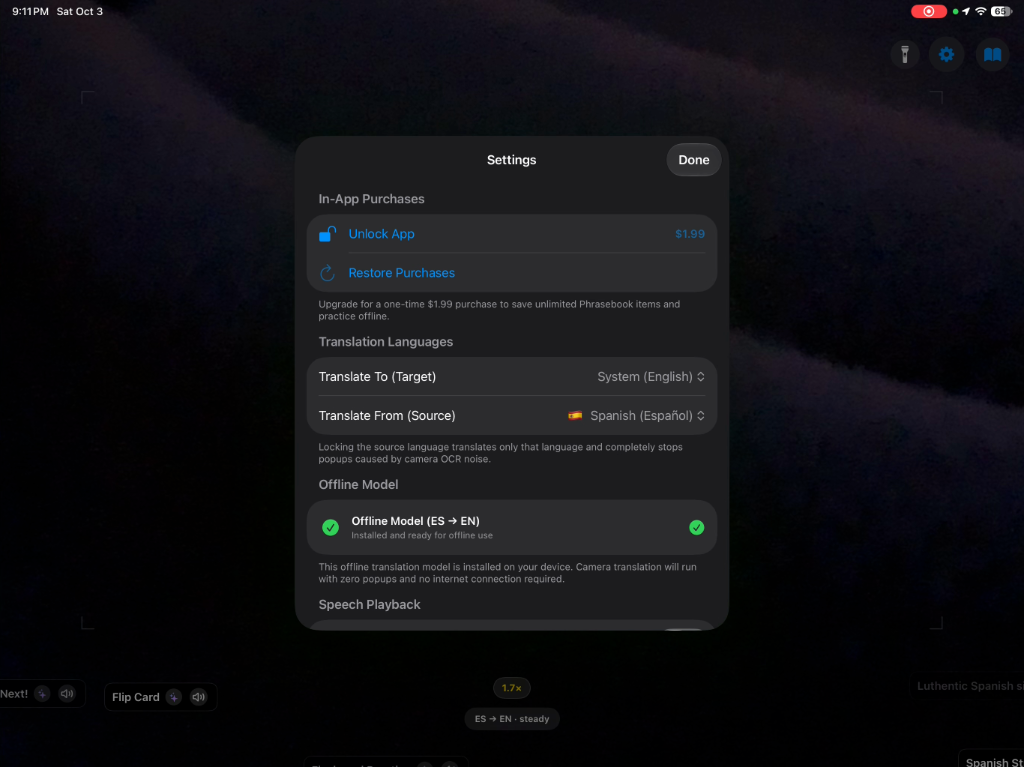Tap the 9:11 PM clock
This screenshot has width=1024, height=767.
30,11
